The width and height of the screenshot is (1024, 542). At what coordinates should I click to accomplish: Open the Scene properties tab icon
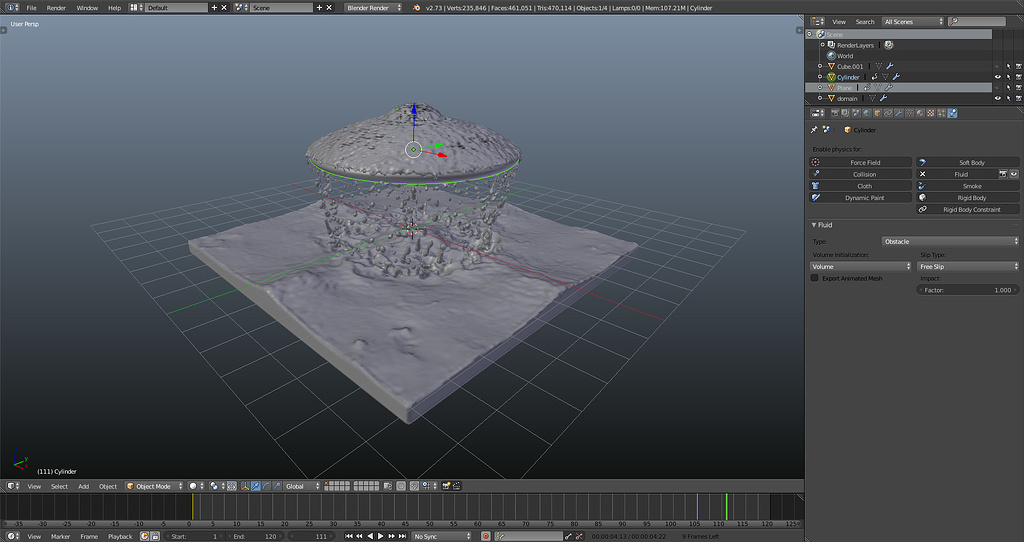pyautogui.click(x=856, y=113)
